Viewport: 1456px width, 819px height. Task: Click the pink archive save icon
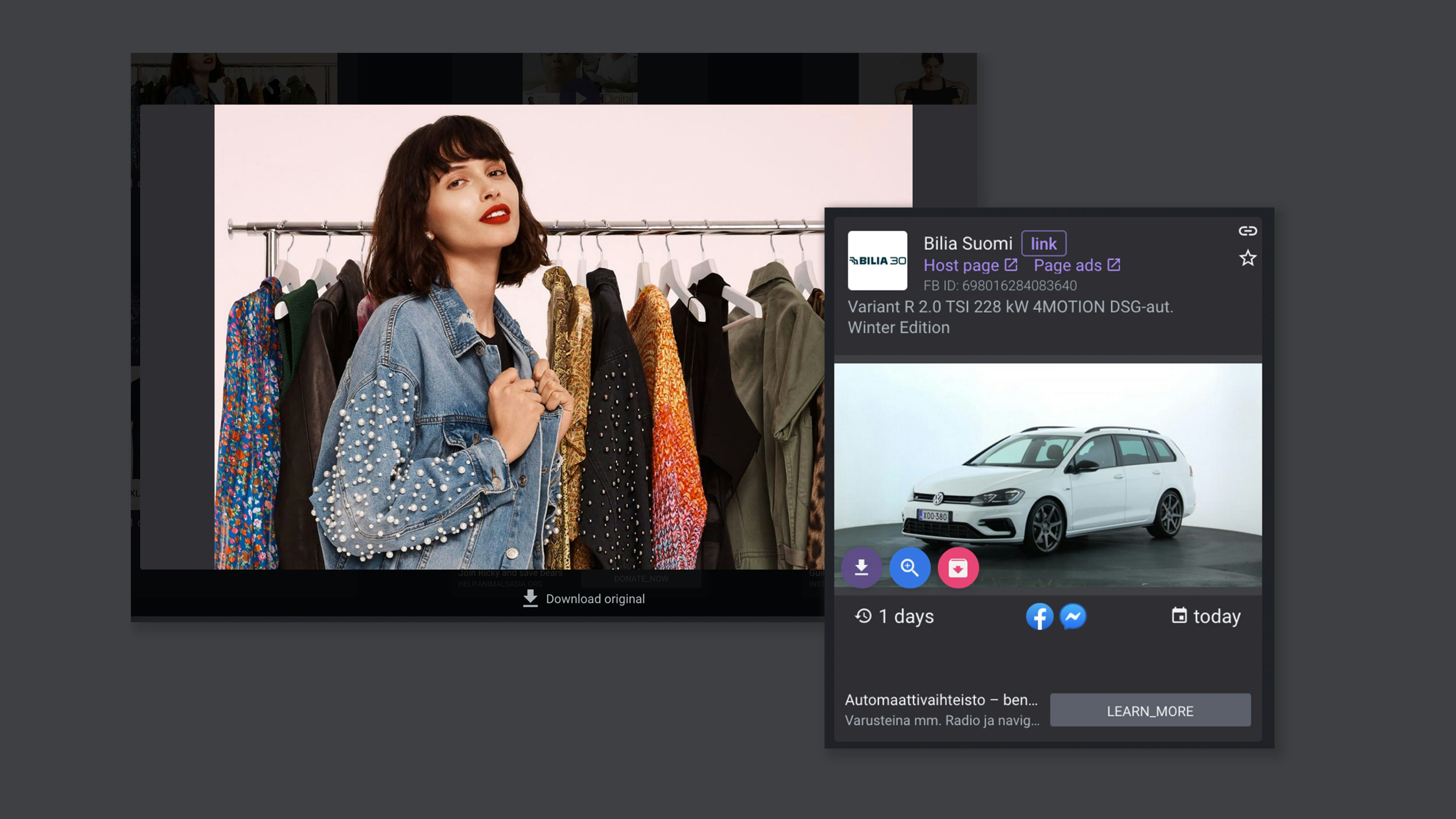(x=957, y=568)
